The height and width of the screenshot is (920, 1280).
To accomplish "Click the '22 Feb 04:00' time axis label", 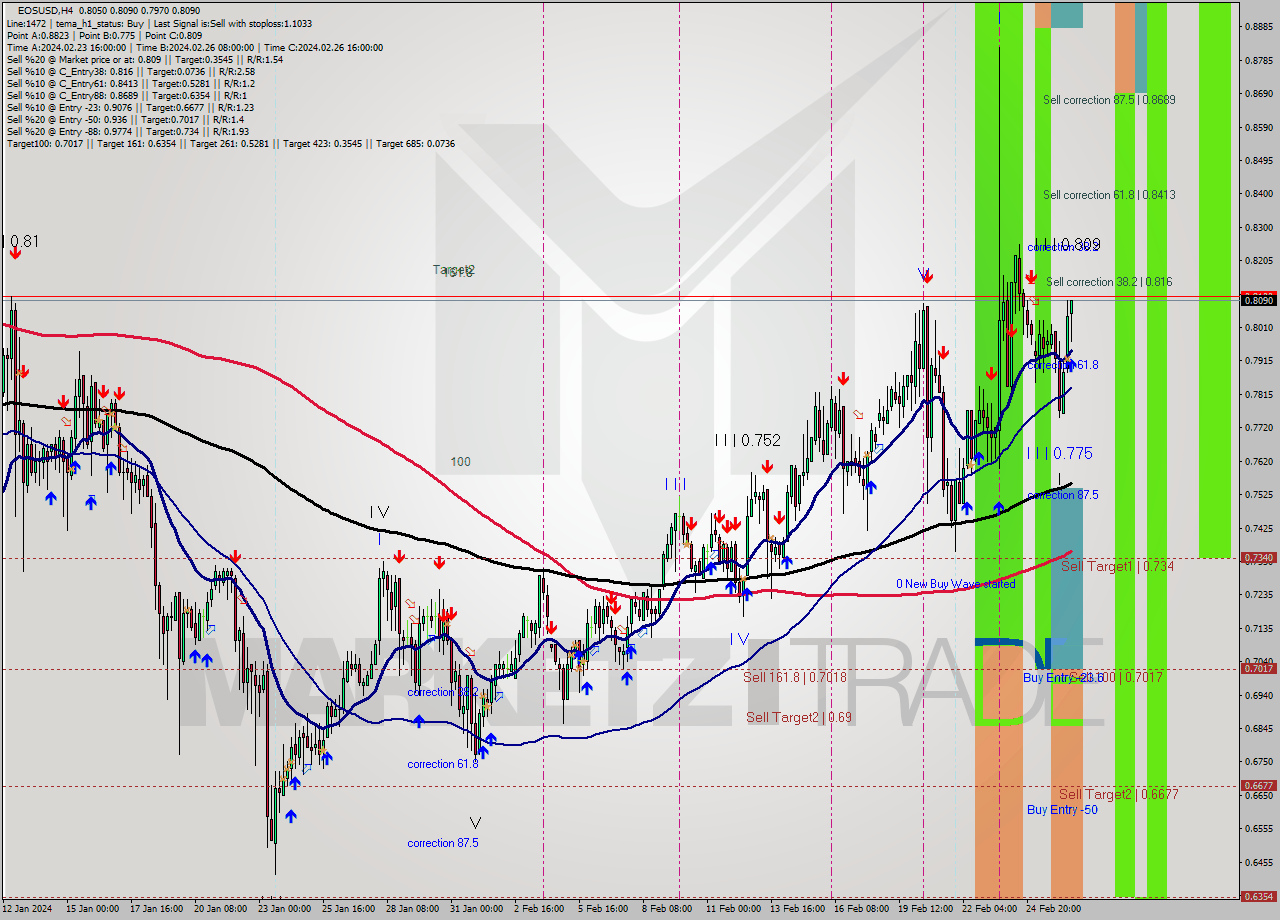I will tap(990, 910).
